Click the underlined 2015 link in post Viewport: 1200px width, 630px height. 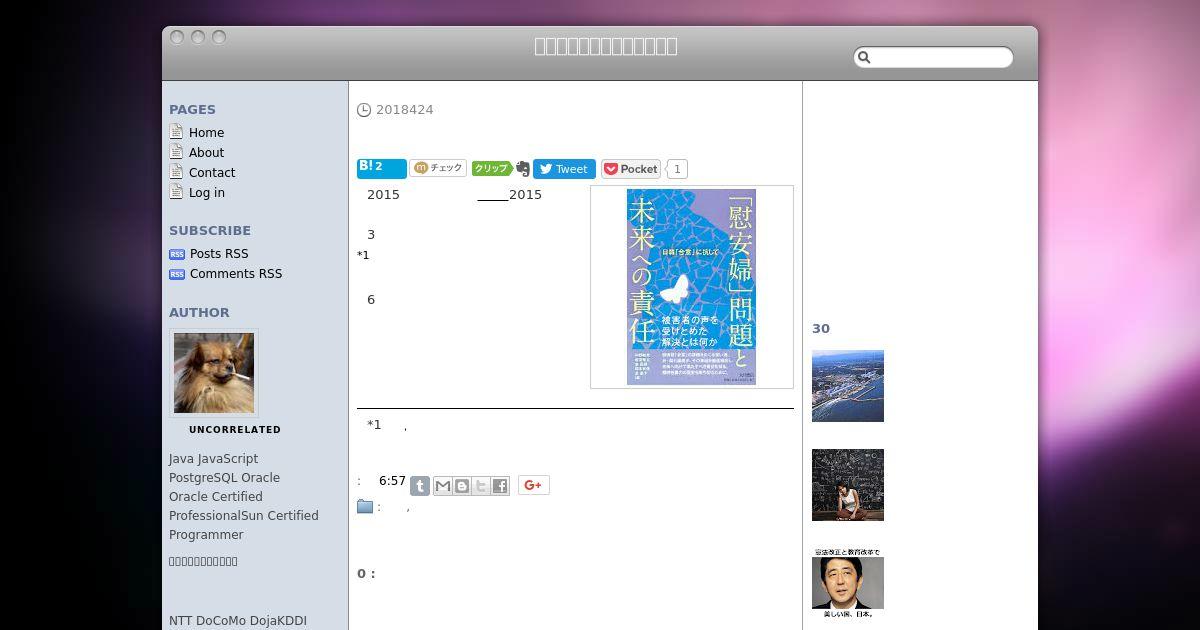pyautogui.click(x=509, y=194)
